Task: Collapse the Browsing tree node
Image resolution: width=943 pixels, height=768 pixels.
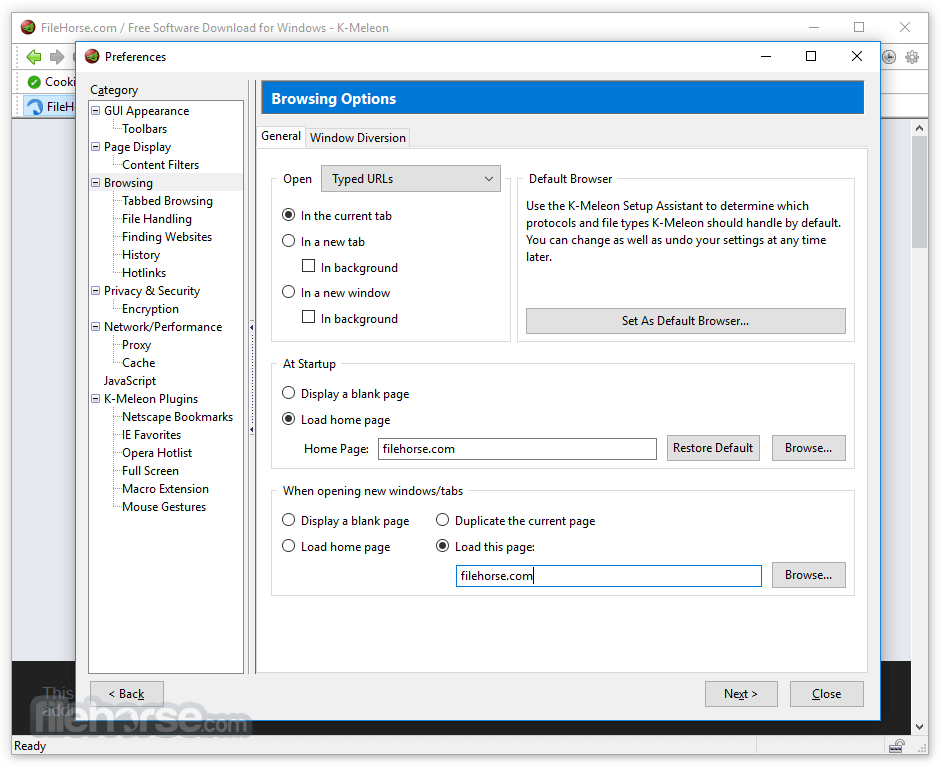Action: tap(96, 182)
